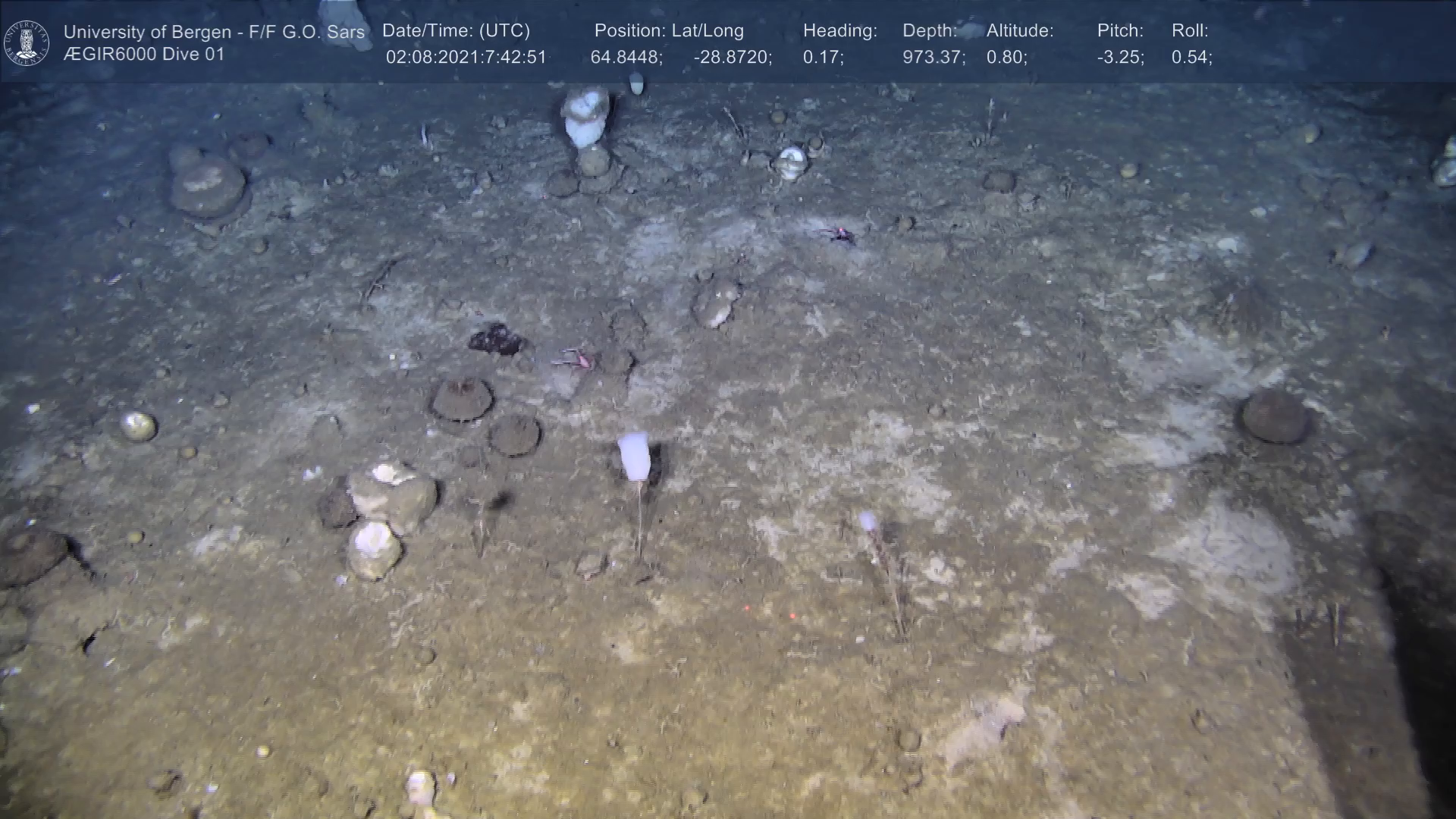
Task: Select the pitch value -3.25
Action: [x=1120, y=58]
